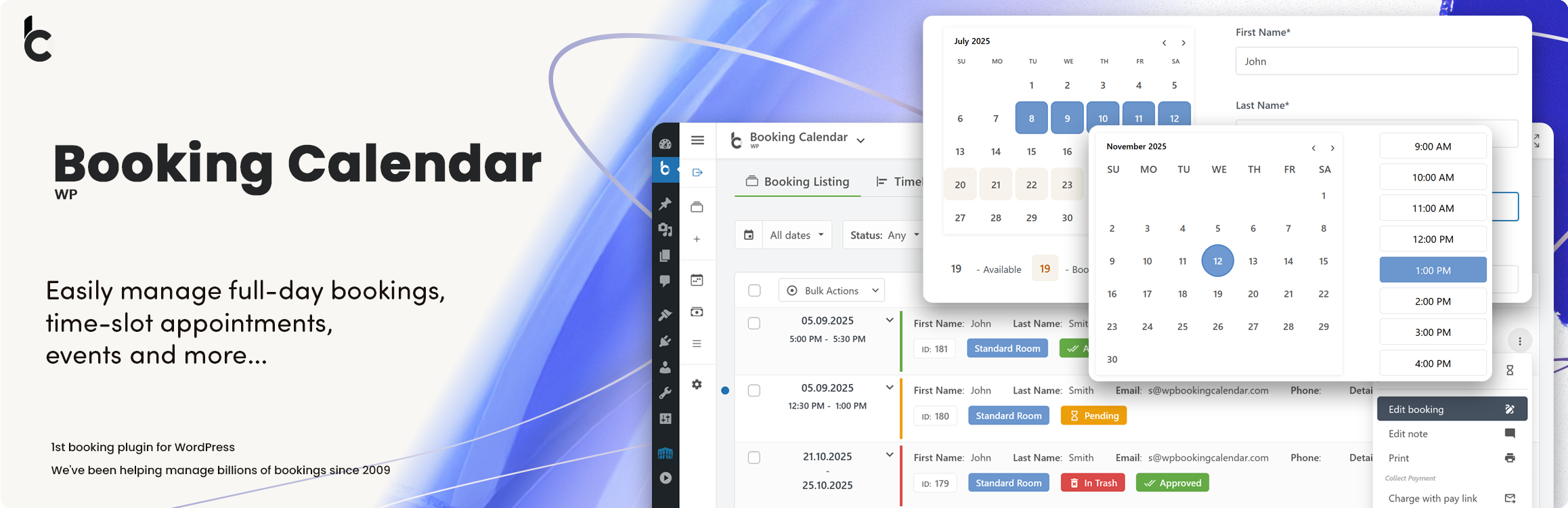Toggle the hamburger menu icon

pyautogui.click(x=697, y=140)
